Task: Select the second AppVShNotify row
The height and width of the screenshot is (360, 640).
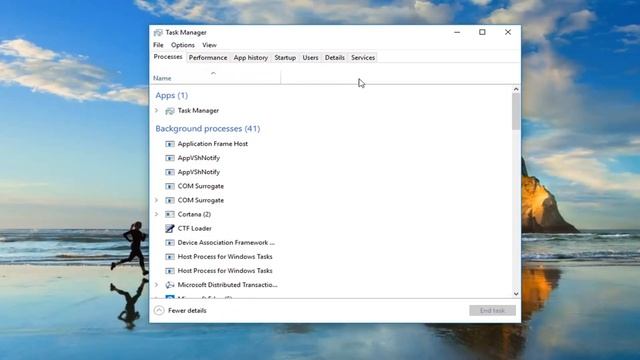Action: [331, 172]
